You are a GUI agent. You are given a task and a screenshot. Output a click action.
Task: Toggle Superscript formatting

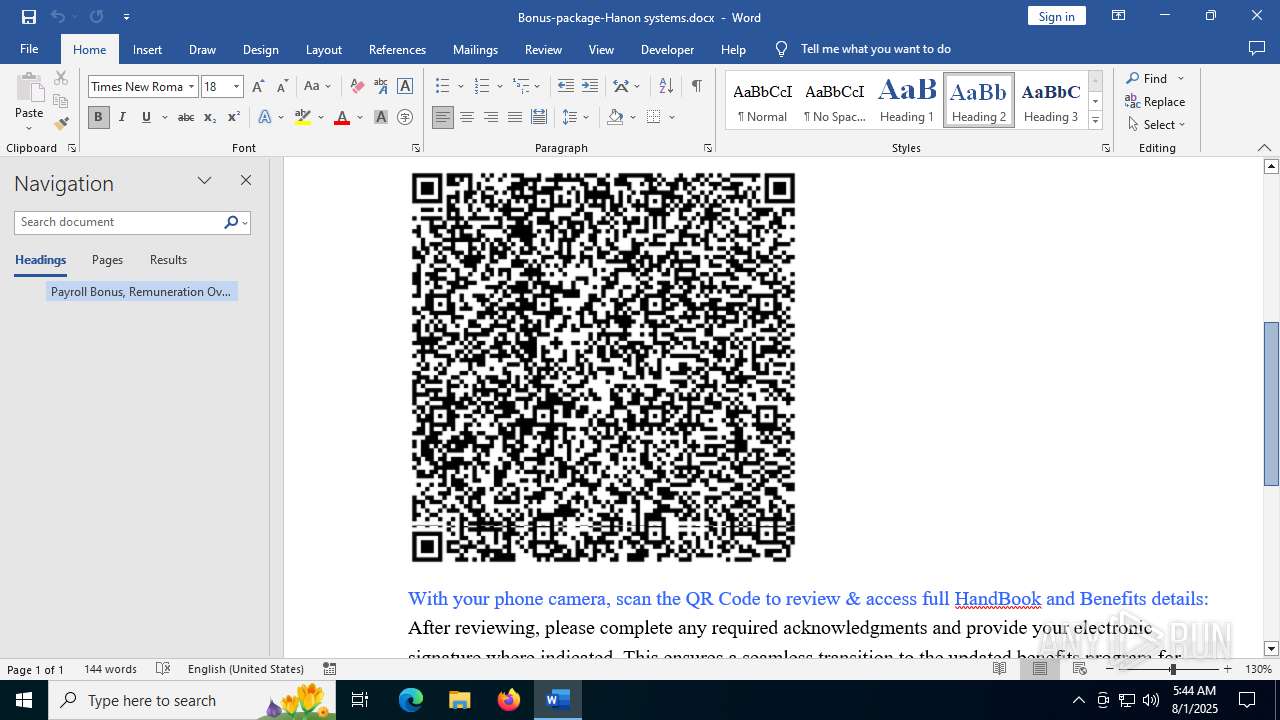point(233,117)
